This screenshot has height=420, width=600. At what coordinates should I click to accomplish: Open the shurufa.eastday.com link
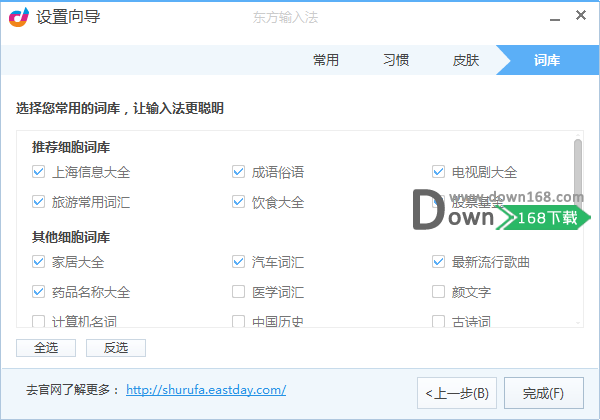coord(206,390)
